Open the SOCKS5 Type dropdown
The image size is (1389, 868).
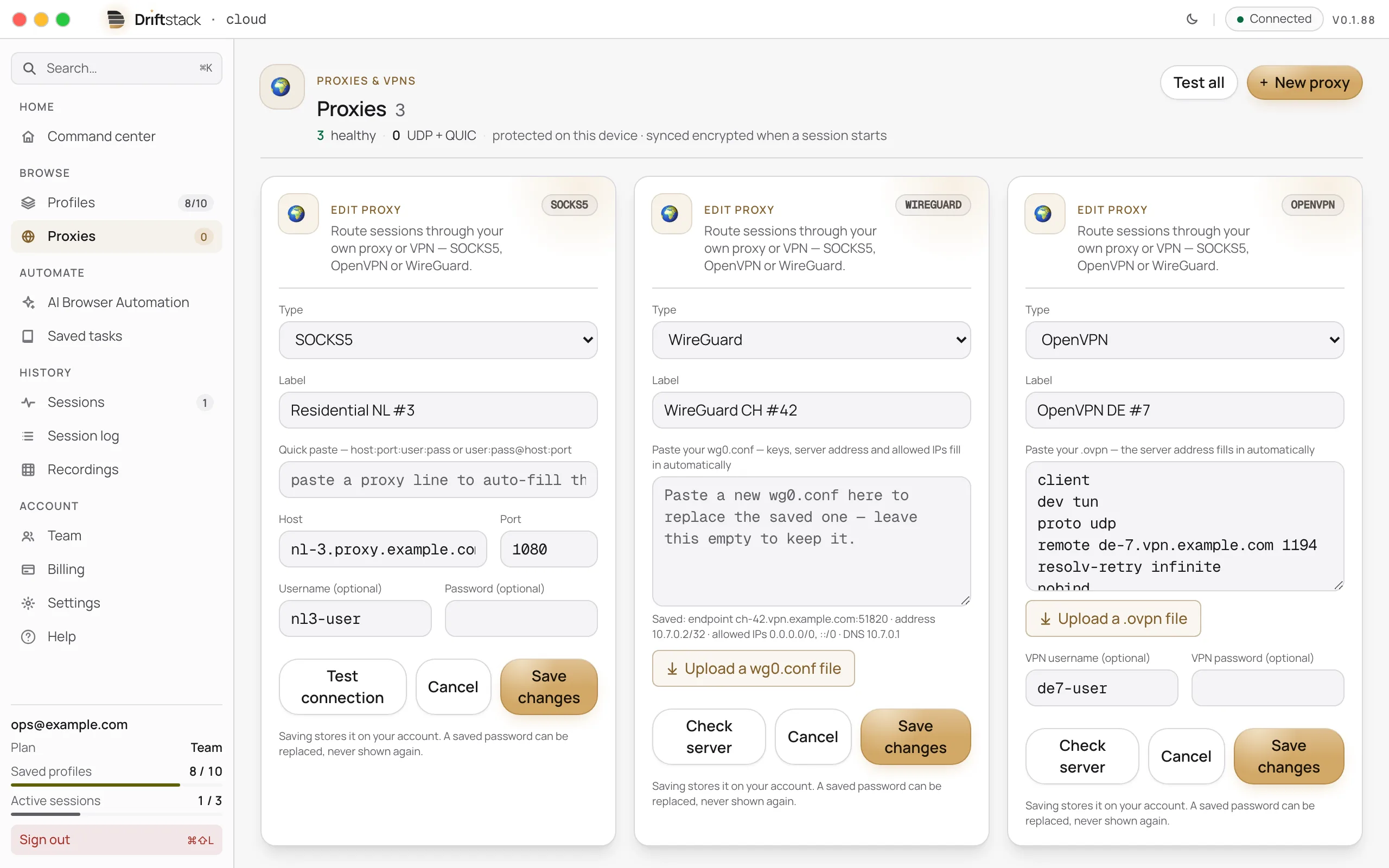tap(438, 340)
